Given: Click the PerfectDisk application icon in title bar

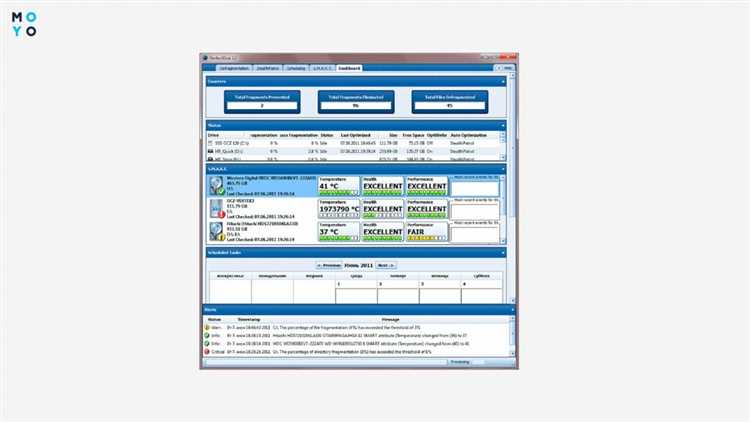Looking at the screenshot, I should (205, 58).
